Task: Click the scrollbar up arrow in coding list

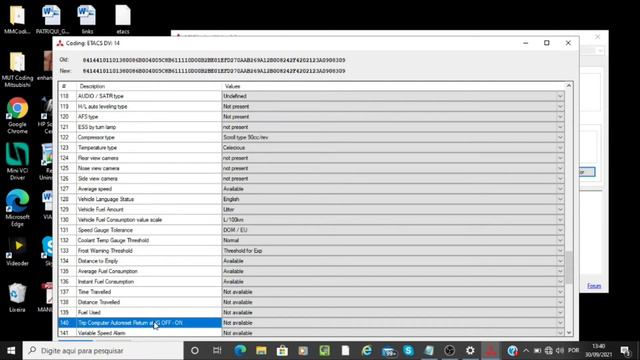Action: [x=569, y=86]
